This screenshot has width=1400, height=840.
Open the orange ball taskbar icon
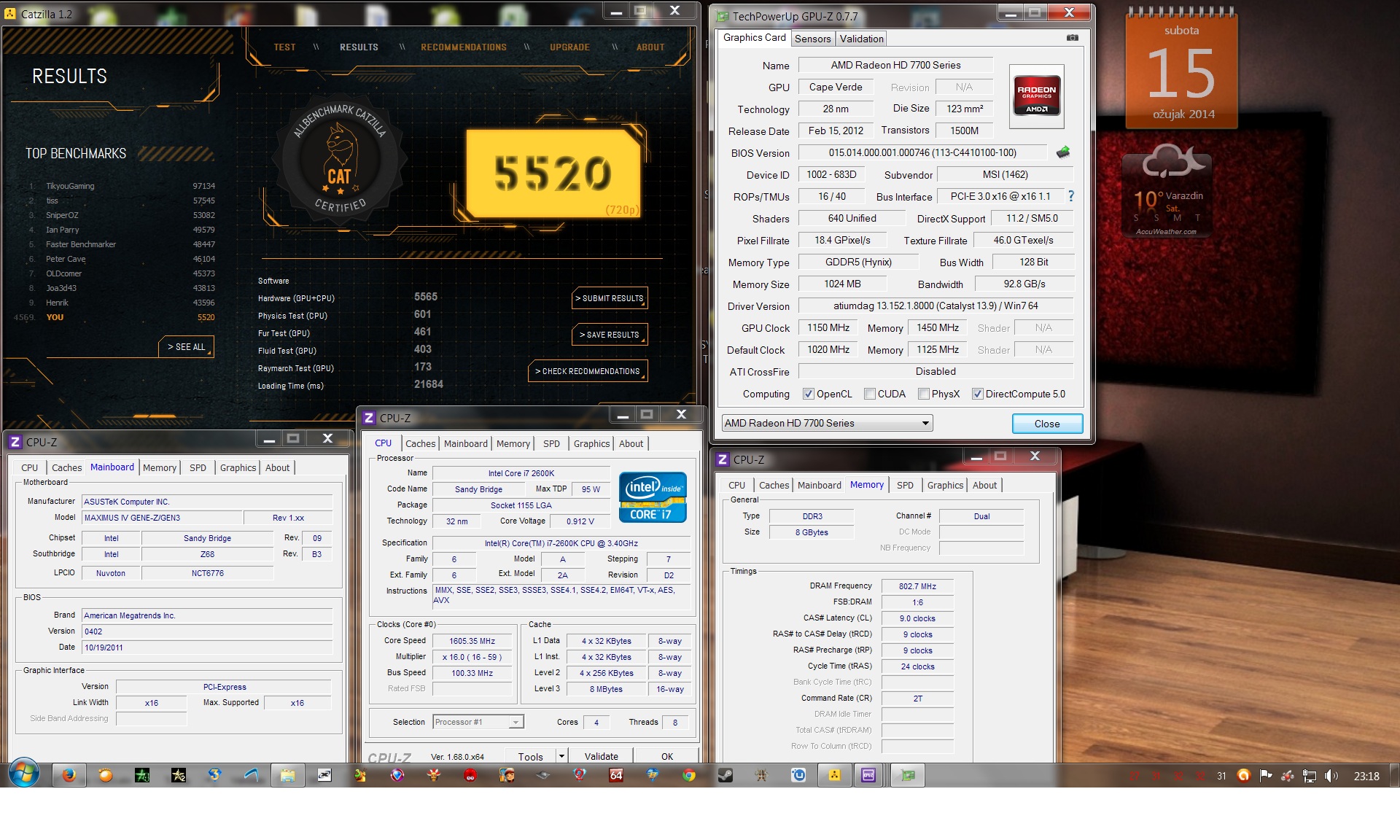[106, 775]
